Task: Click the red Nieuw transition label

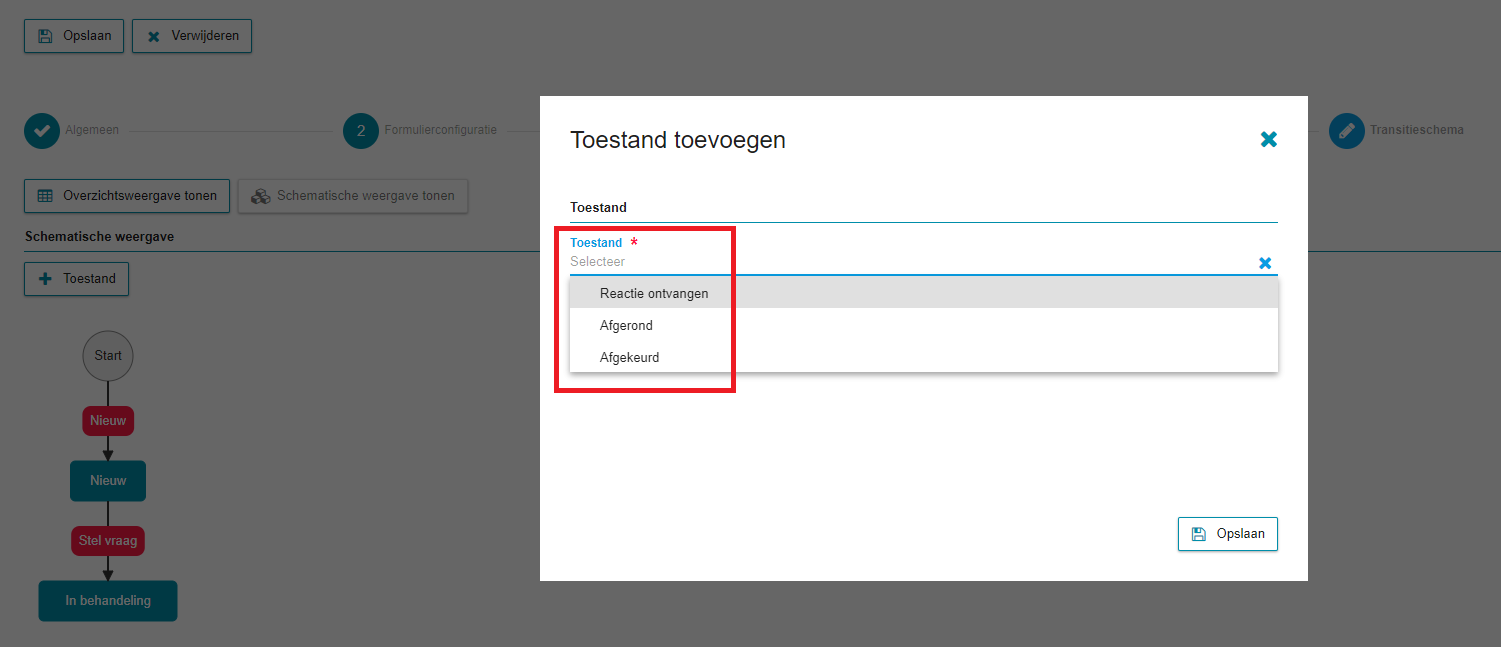Action: point(108,421)
